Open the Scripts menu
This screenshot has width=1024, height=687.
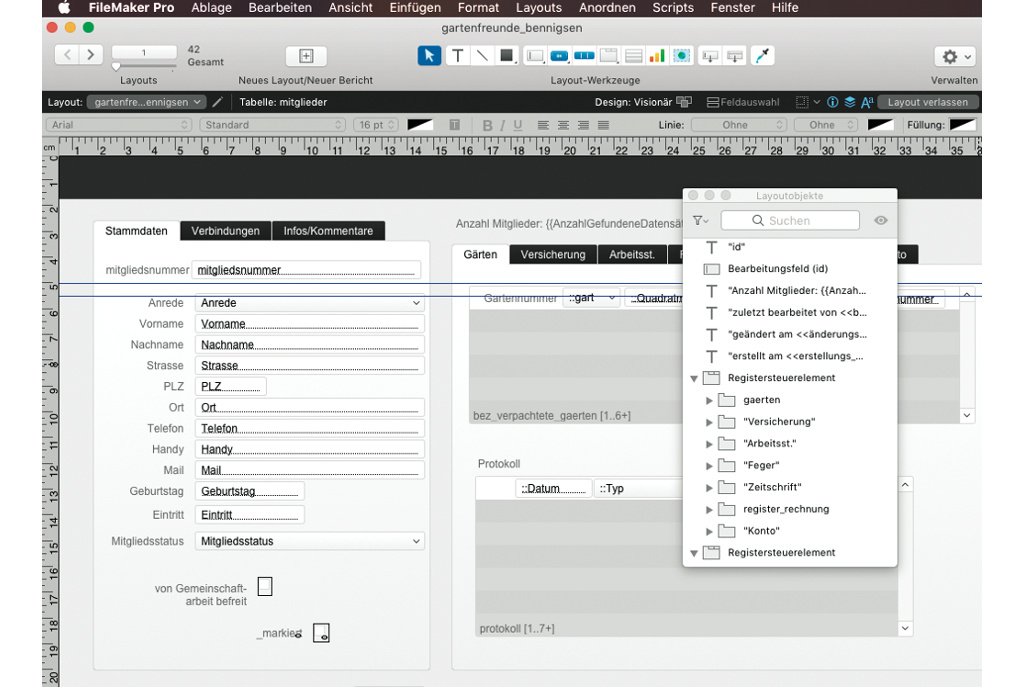pyautogui.click(x=673, y=8)
